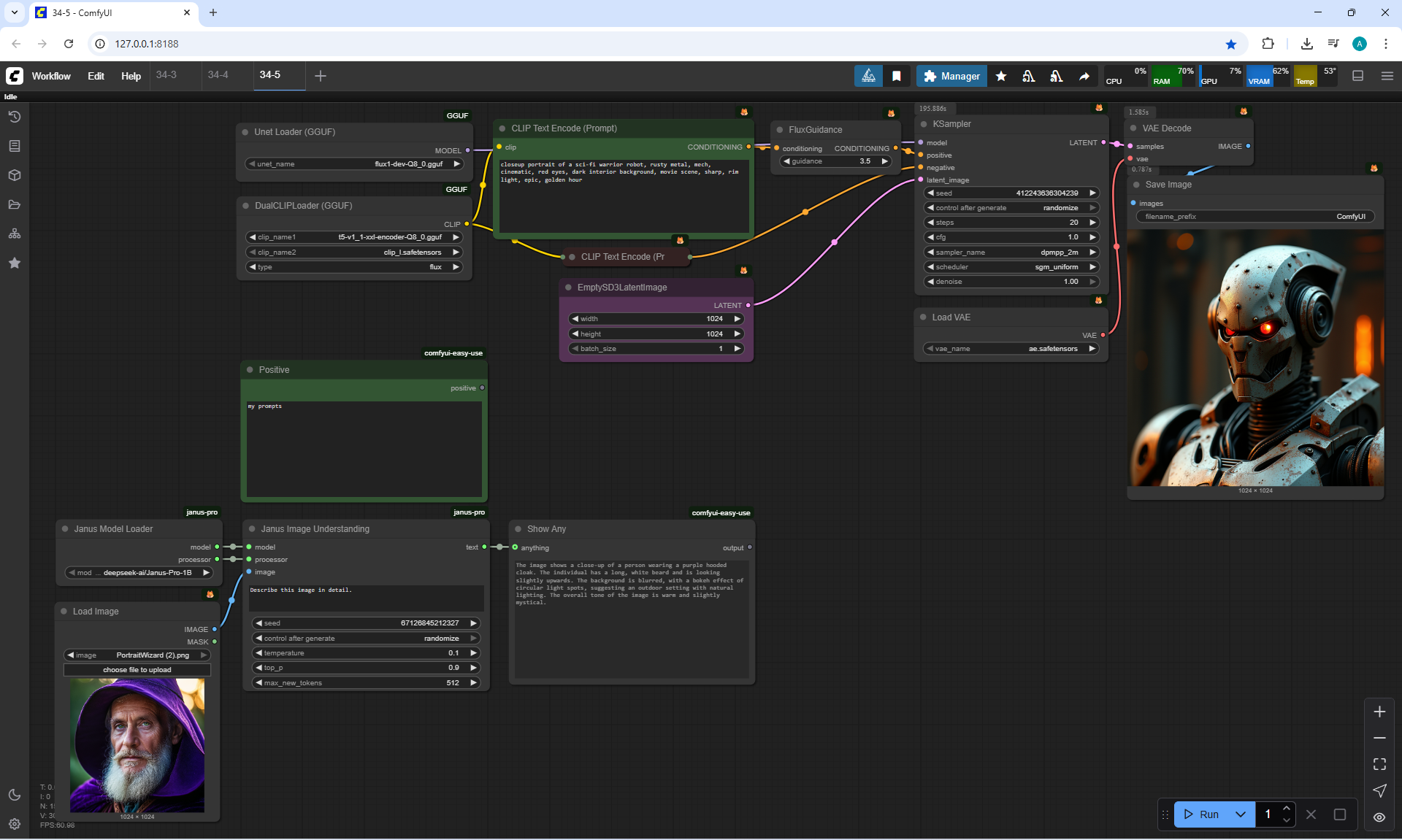Adjust the guidance value slider in FluxGuidance
This screenshot has width=1402, height=840.
pos(835,161)
